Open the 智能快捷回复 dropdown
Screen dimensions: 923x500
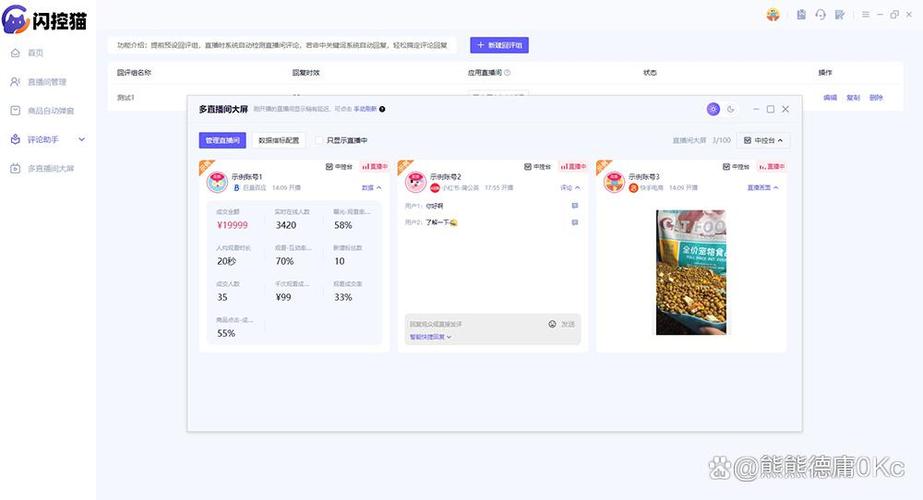tap(430, 337)
